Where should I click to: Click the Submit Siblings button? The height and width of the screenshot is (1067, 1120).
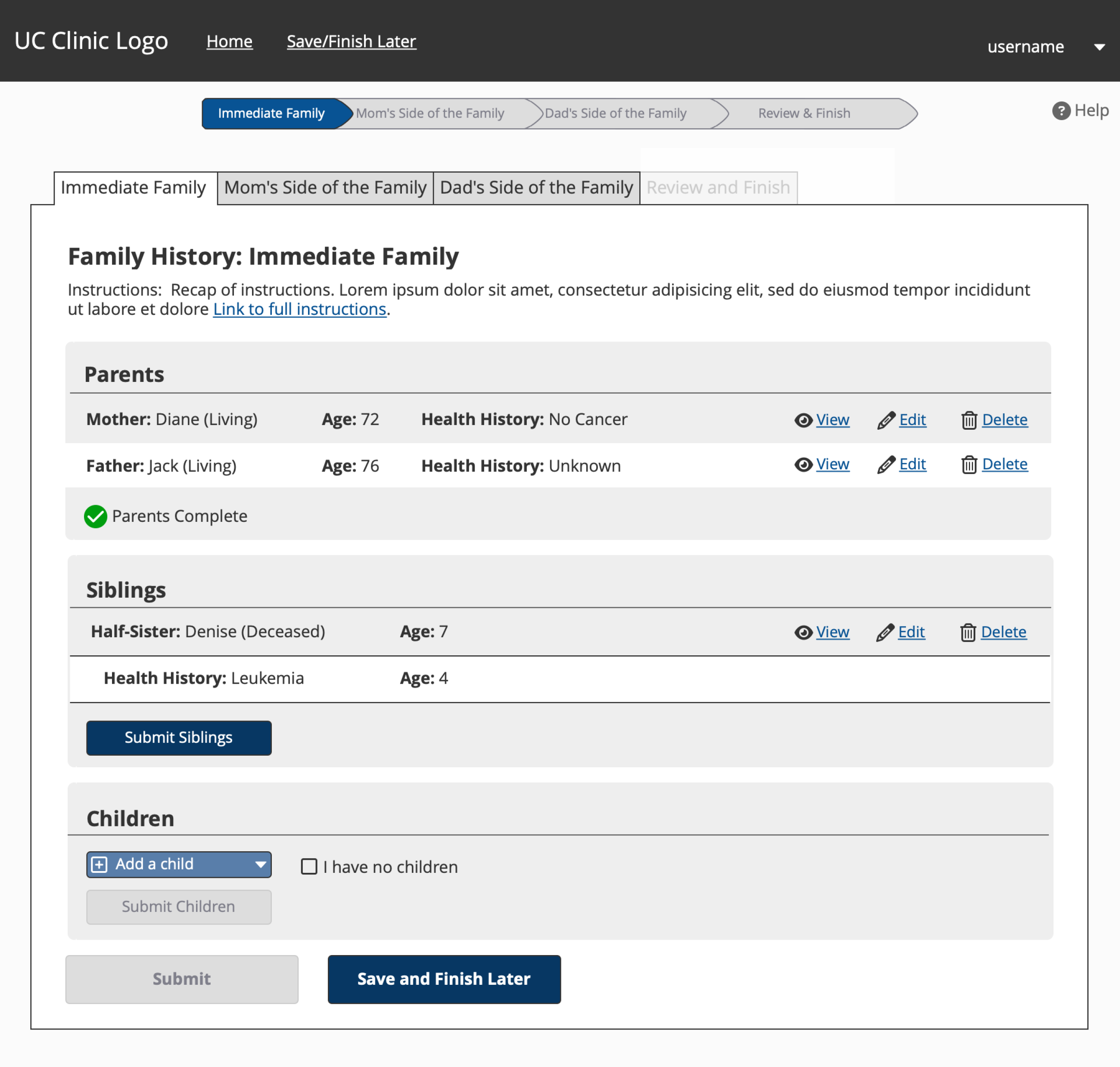pyautogui.click(x=179, y=738)
